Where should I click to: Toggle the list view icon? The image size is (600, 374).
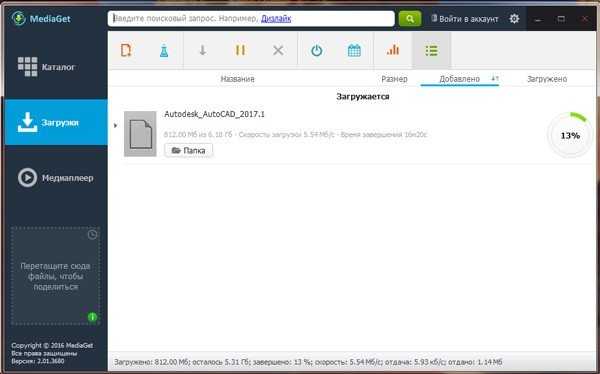431,50
